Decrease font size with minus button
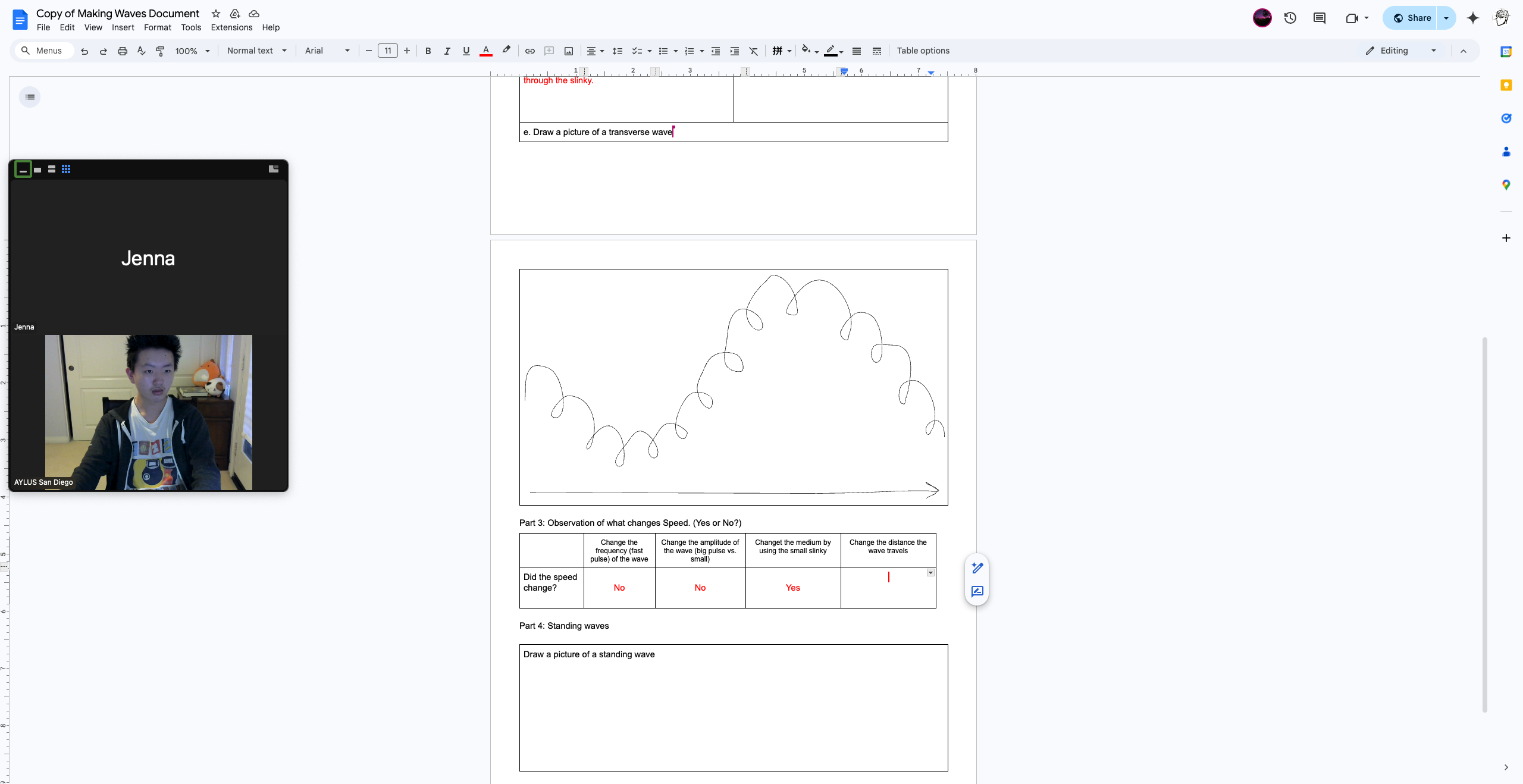1523x784 pixels. point(368,51)
